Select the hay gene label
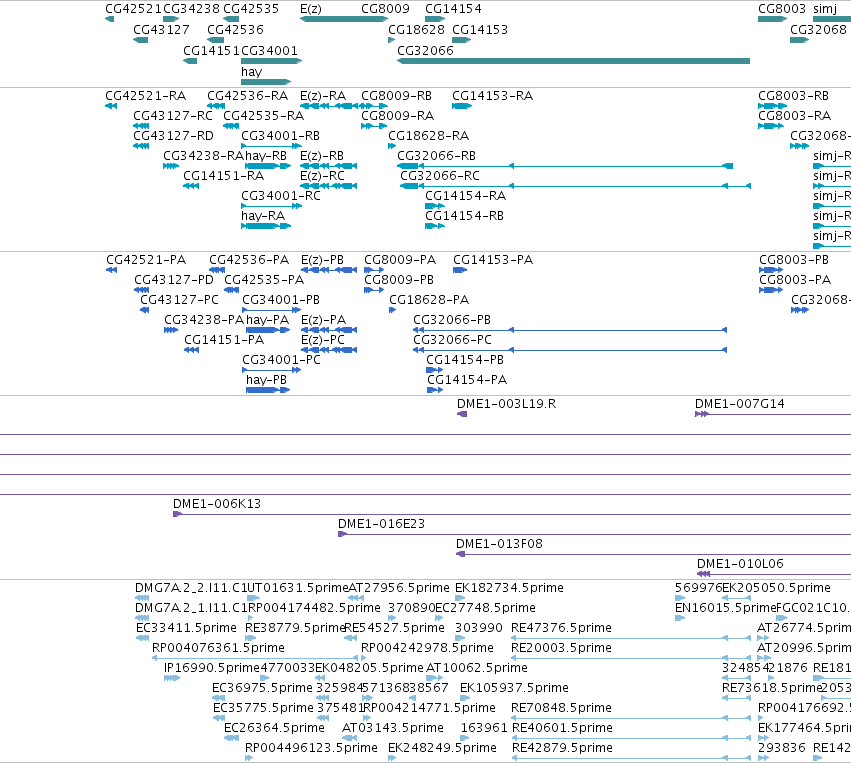 click(x=251, y=72)
